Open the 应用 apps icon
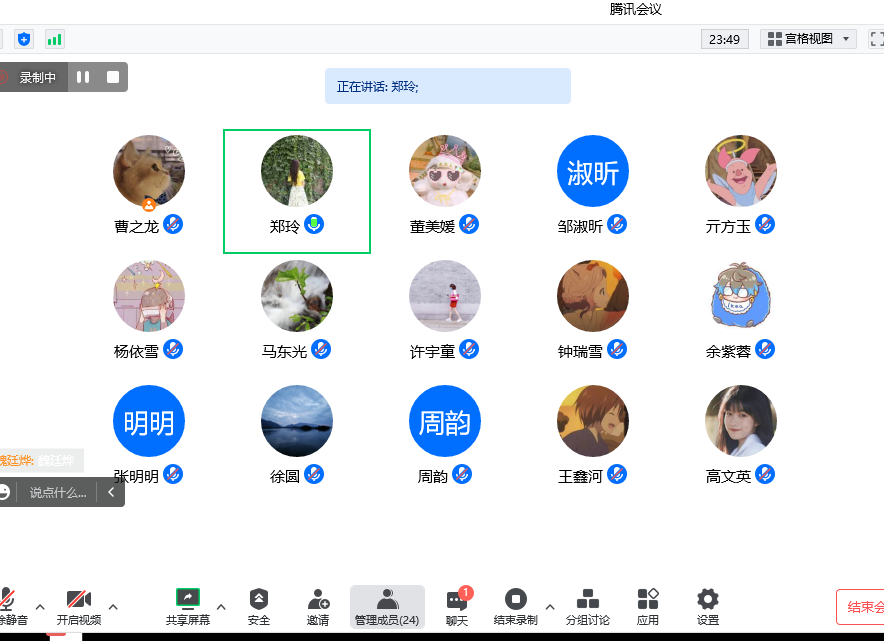 tap(648, 606)
